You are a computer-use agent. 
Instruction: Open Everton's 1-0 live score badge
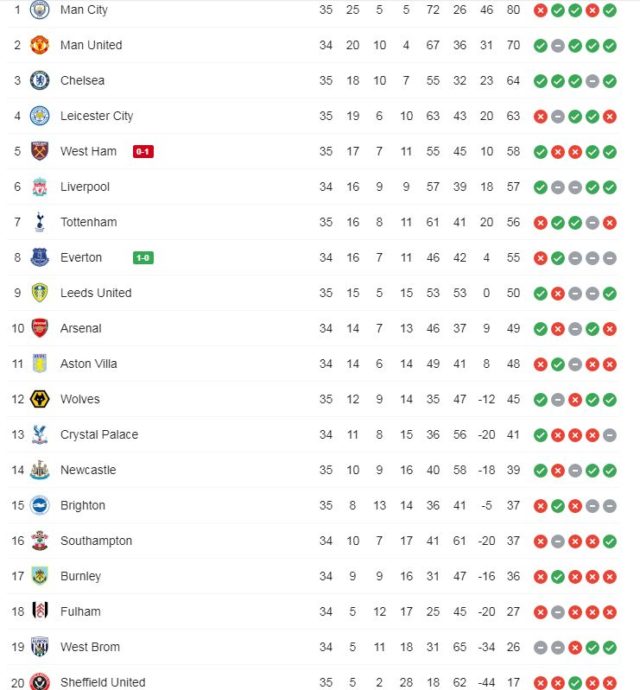(143, 258)
